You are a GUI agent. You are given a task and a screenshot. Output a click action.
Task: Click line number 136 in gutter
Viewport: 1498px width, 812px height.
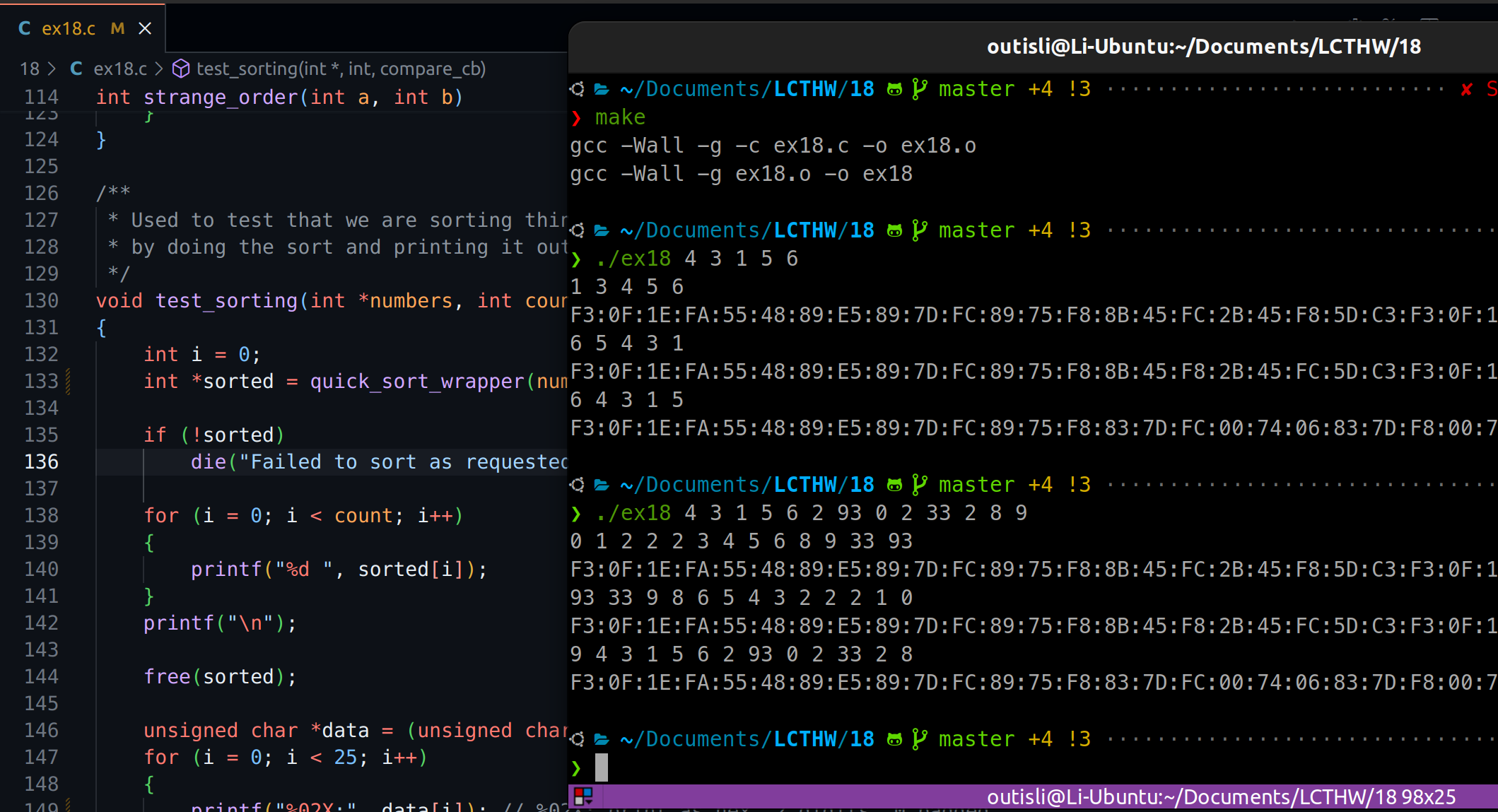point(41,461)
